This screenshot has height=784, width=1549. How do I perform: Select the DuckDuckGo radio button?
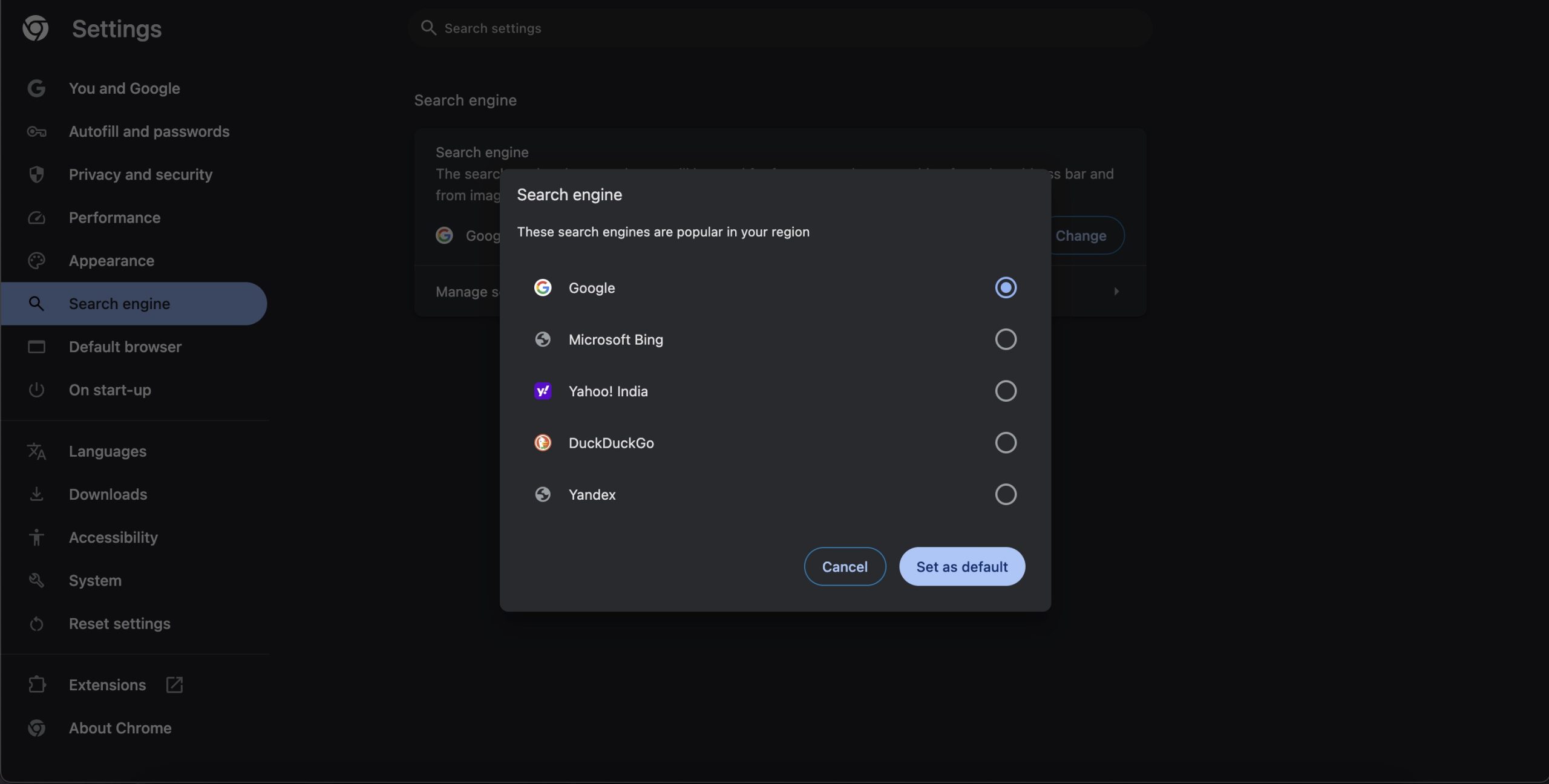click(1006, 443)
